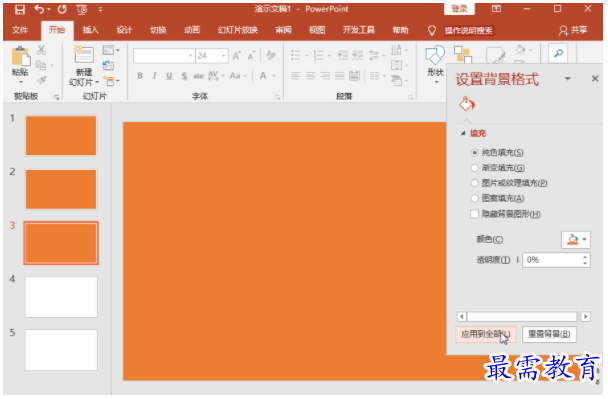
Task: Click the Shapes (形状) icon
Action: coord(435,55)
